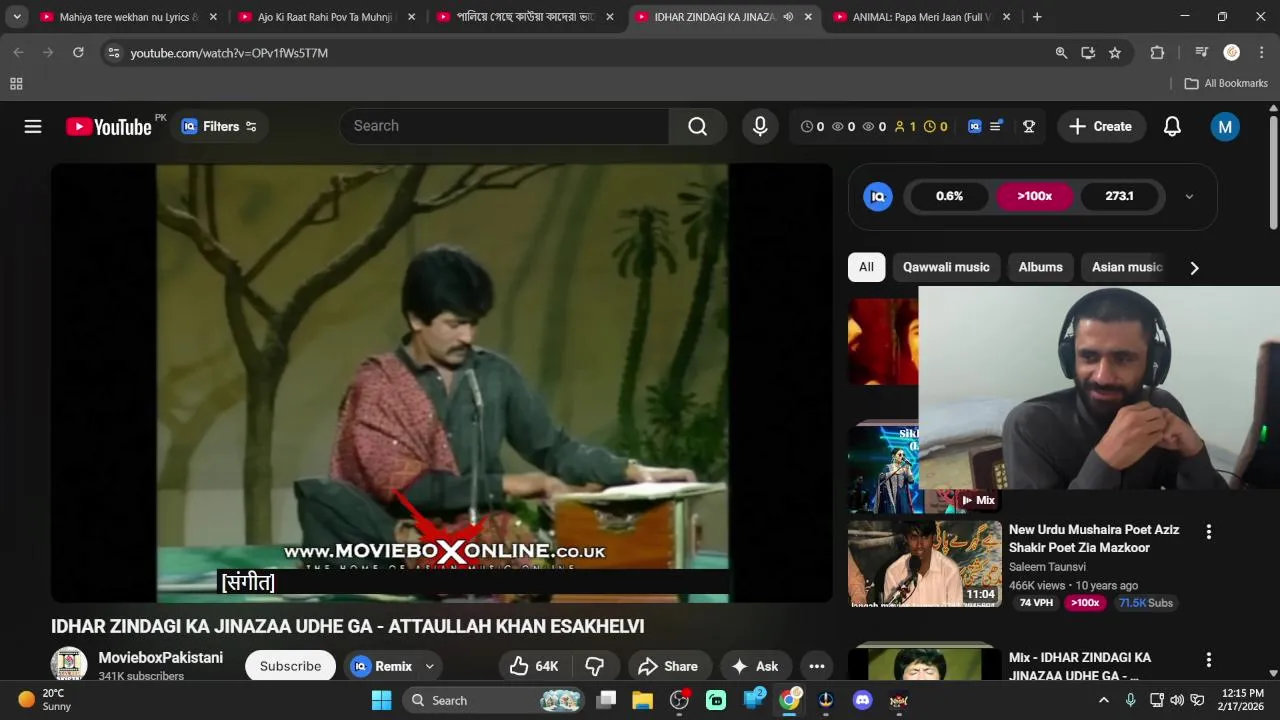
Task: Open the vidIQ trophy achievements icon
Action: 1028,127
